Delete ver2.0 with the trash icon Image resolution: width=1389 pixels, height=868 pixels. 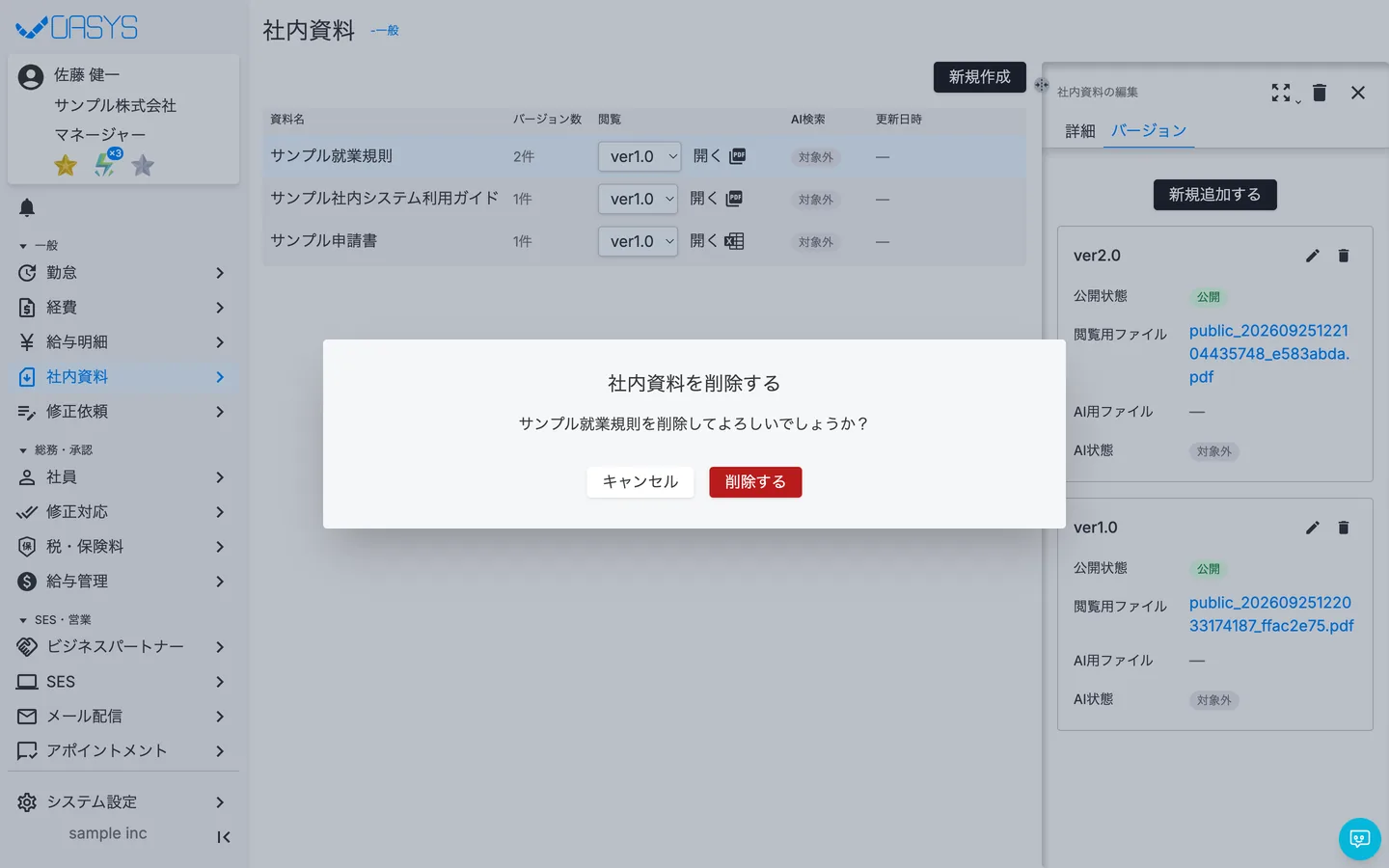tap(1344, 256)
